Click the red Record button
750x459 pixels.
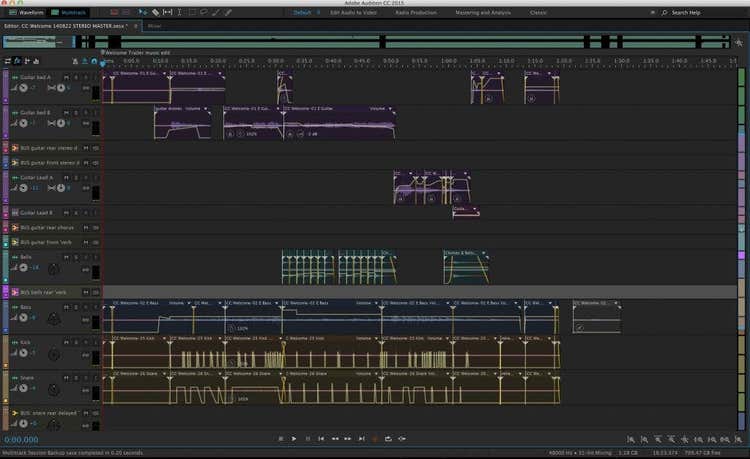374,438
